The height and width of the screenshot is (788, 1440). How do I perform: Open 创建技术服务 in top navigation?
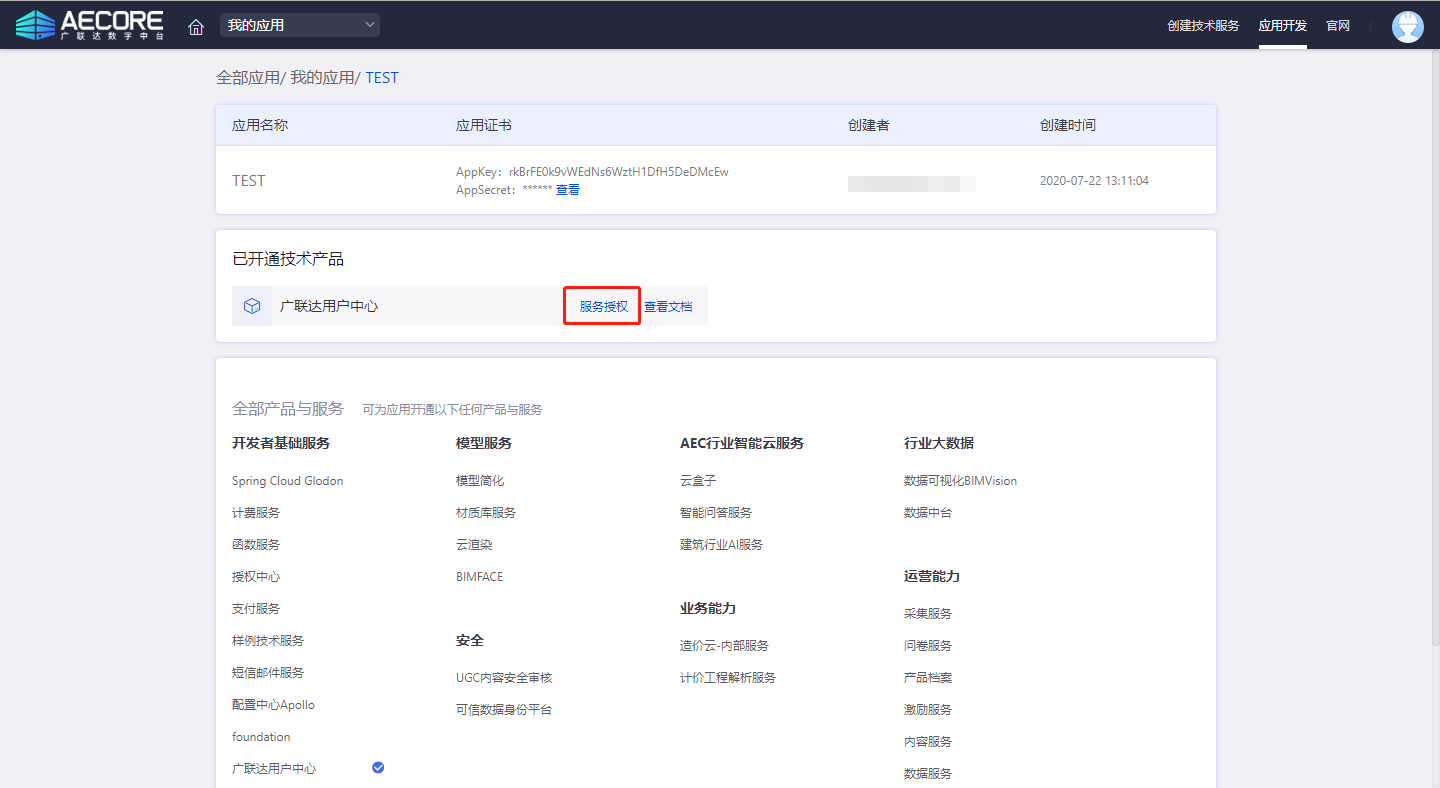pyautogui.click(x=1202, y=26)
